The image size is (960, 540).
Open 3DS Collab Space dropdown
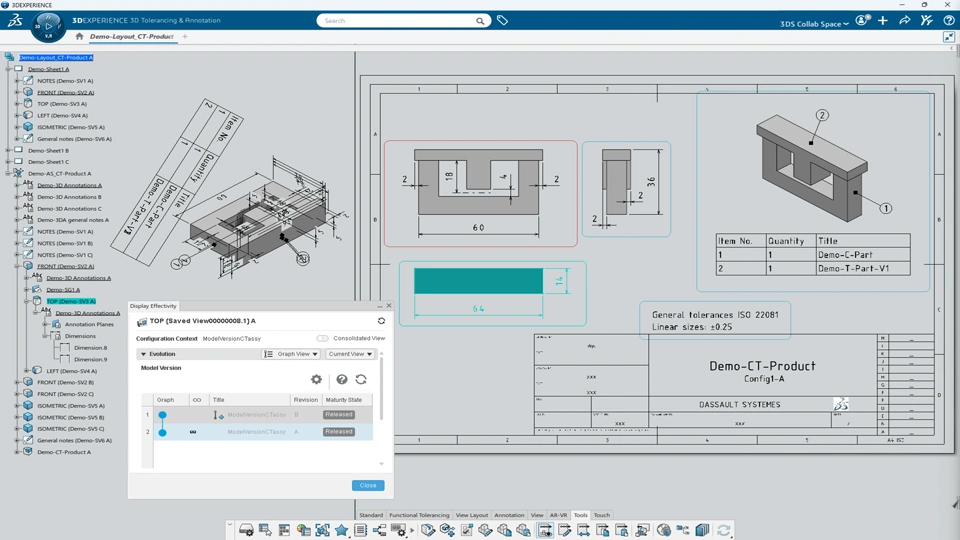pos(814,24)
